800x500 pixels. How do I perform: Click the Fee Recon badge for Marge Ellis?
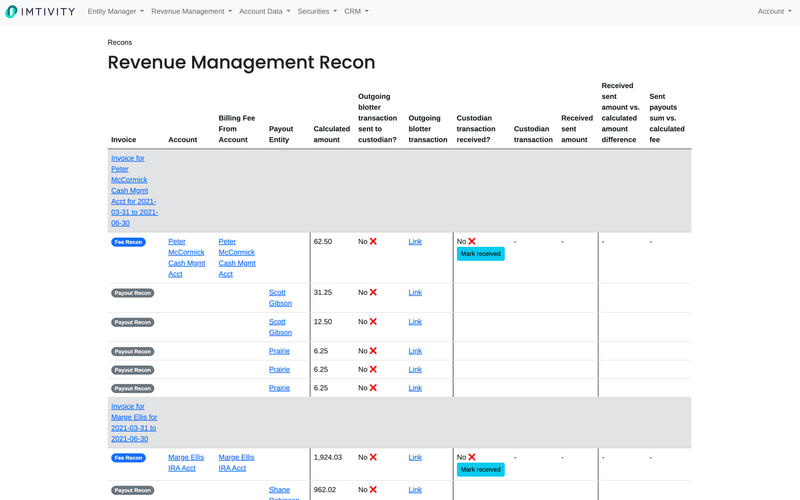tap(128, 458)
